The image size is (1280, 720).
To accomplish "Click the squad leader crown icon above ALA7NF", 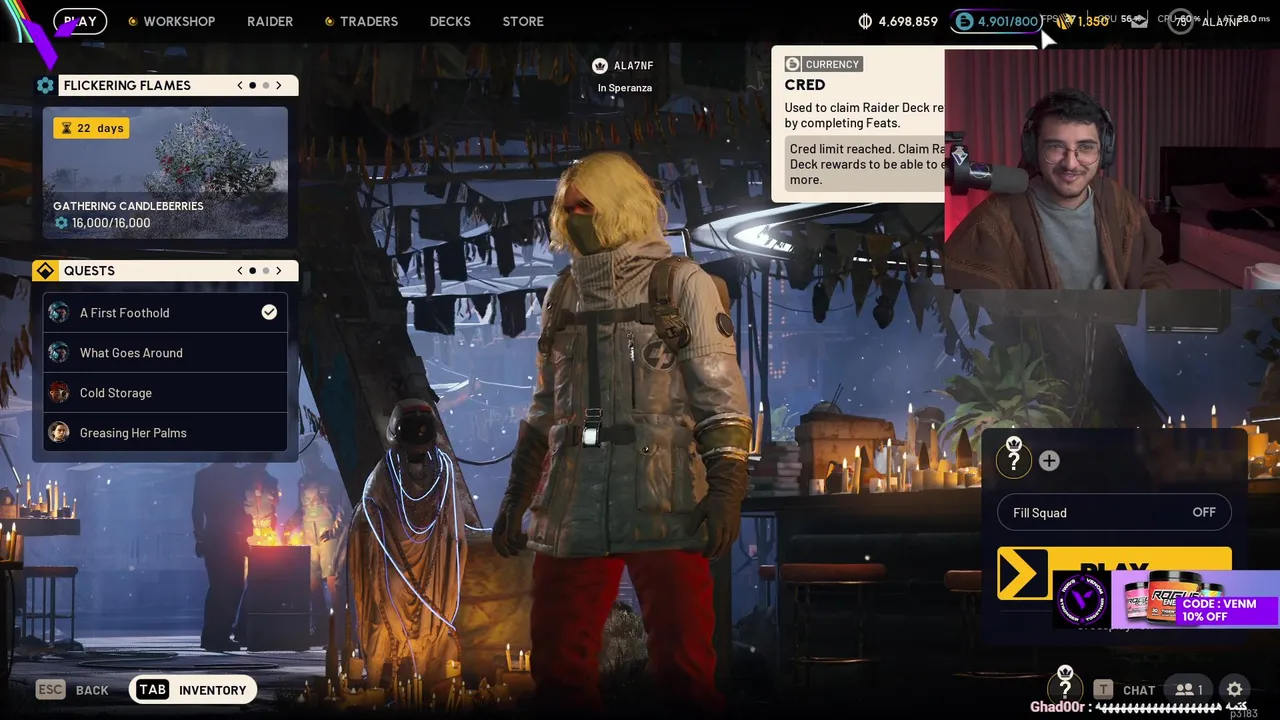I will pos(600,66).
